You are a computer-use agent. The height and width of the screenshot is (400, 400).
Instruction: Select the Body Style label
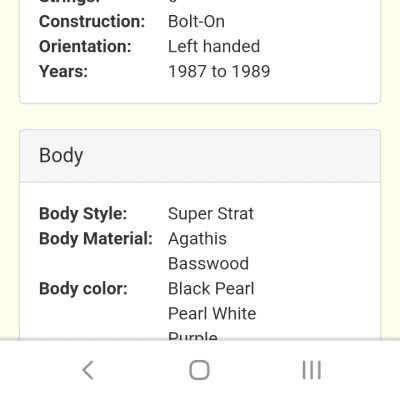tap(83, 214)
